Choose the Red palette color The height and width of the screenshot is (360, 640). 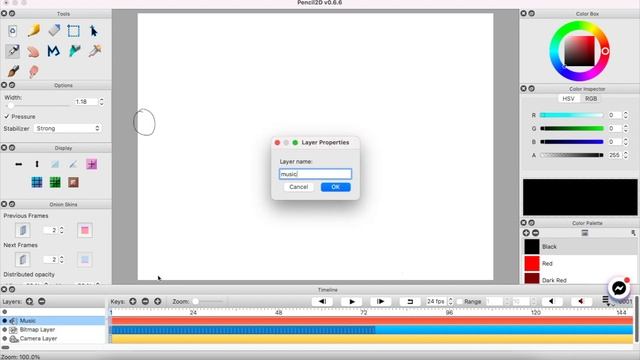[580, 264]
